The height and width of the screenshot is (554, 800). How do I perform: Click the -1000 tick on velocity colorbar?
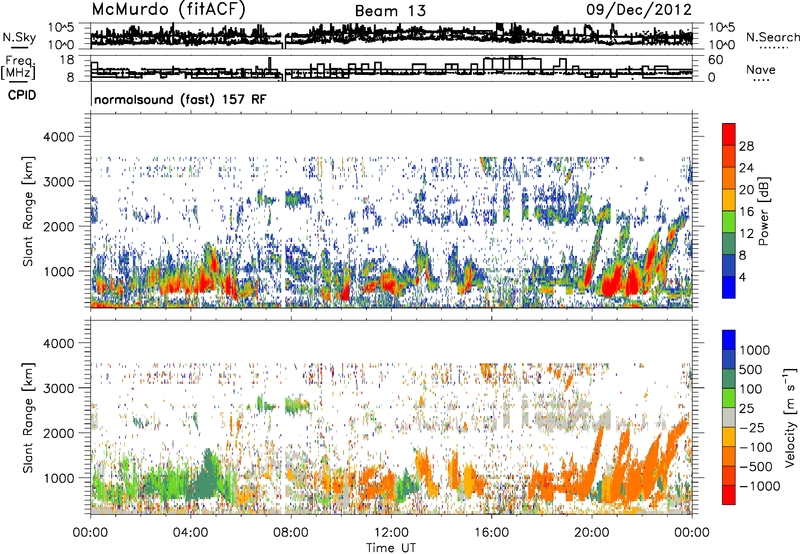(x=759, y=486)
